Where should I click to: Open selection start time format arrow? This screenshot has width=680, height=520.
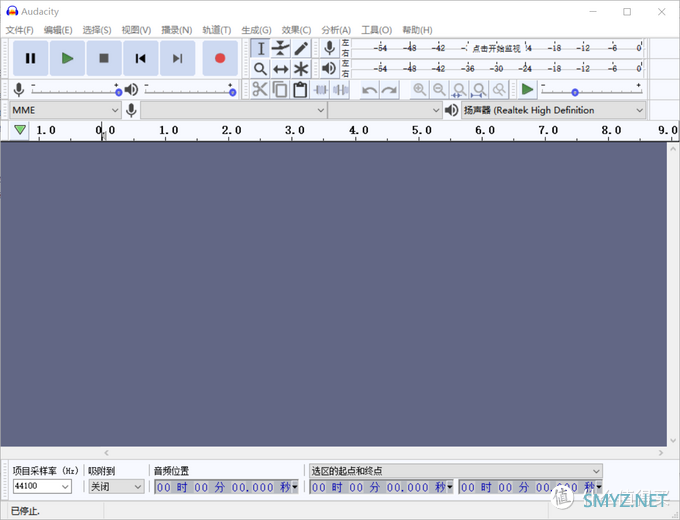pyautogui.click(x=450, y=487)
